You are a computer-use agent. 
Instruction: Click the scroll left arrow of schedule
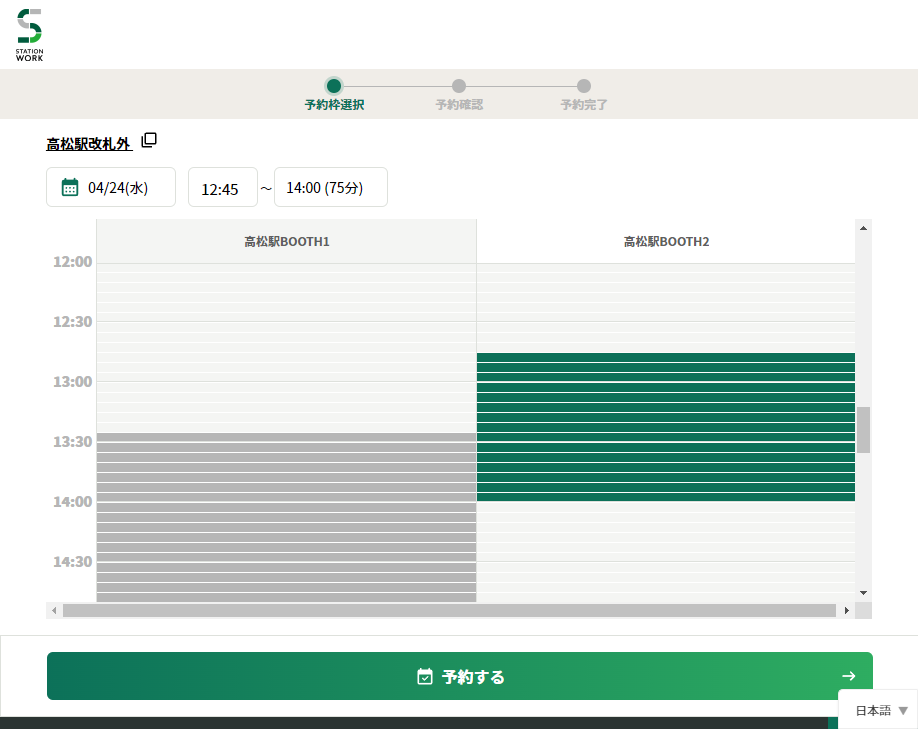click(x=54, y=610)
